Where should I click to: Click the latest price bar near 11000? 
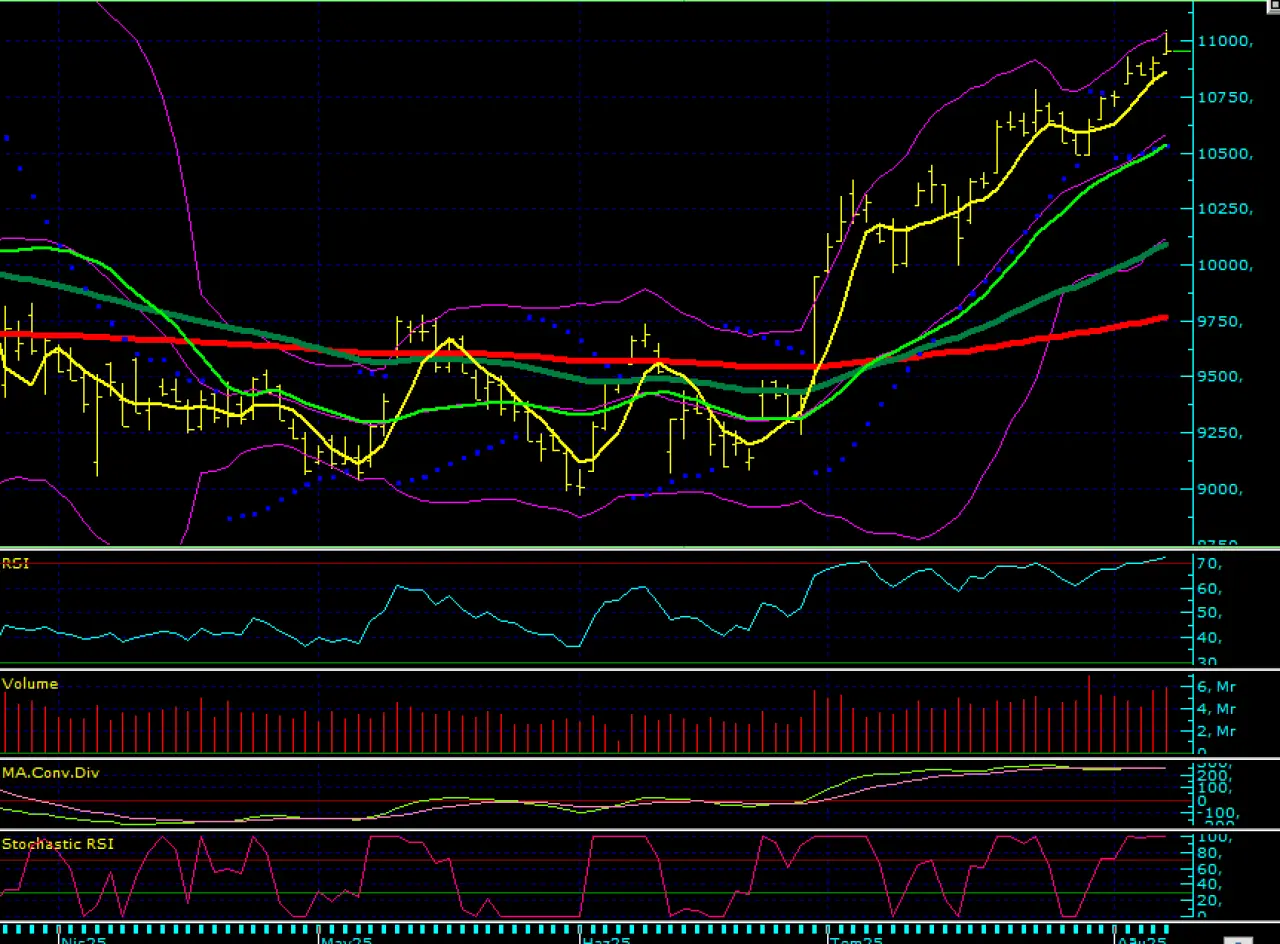click(1166, 43)
